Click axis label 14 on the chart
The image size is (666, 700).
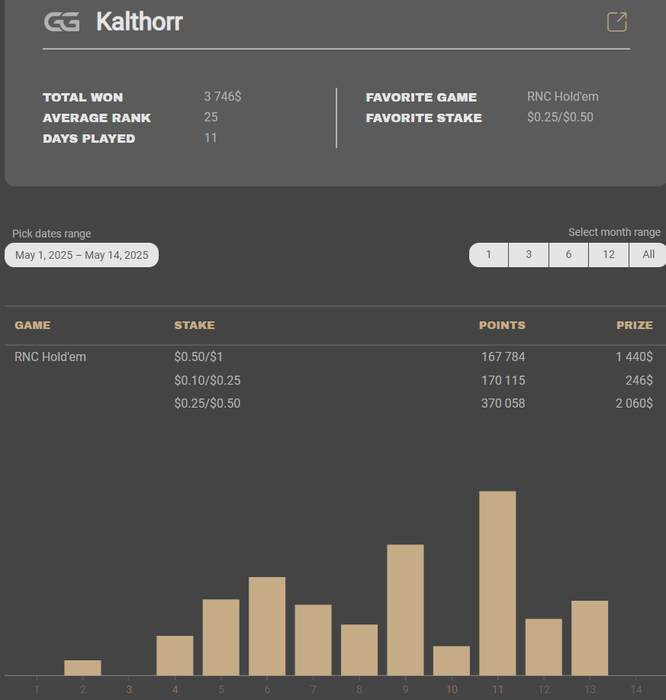(x=636, y=689)
